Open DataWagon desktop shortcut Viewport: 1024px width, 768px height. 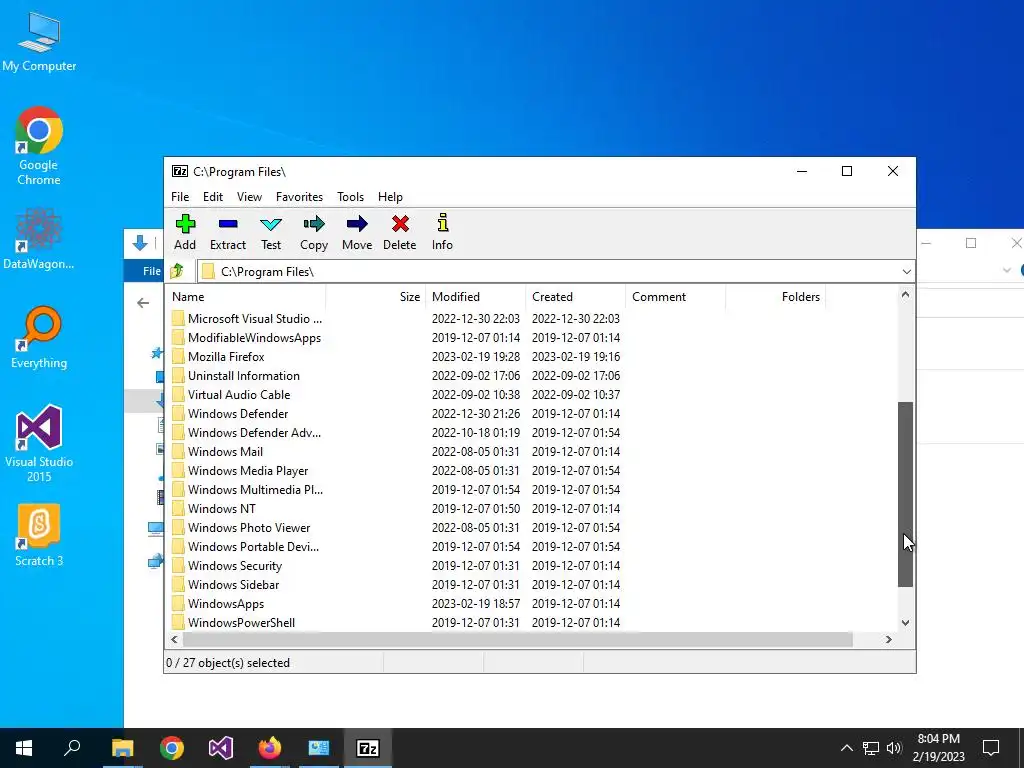(39, 238)
